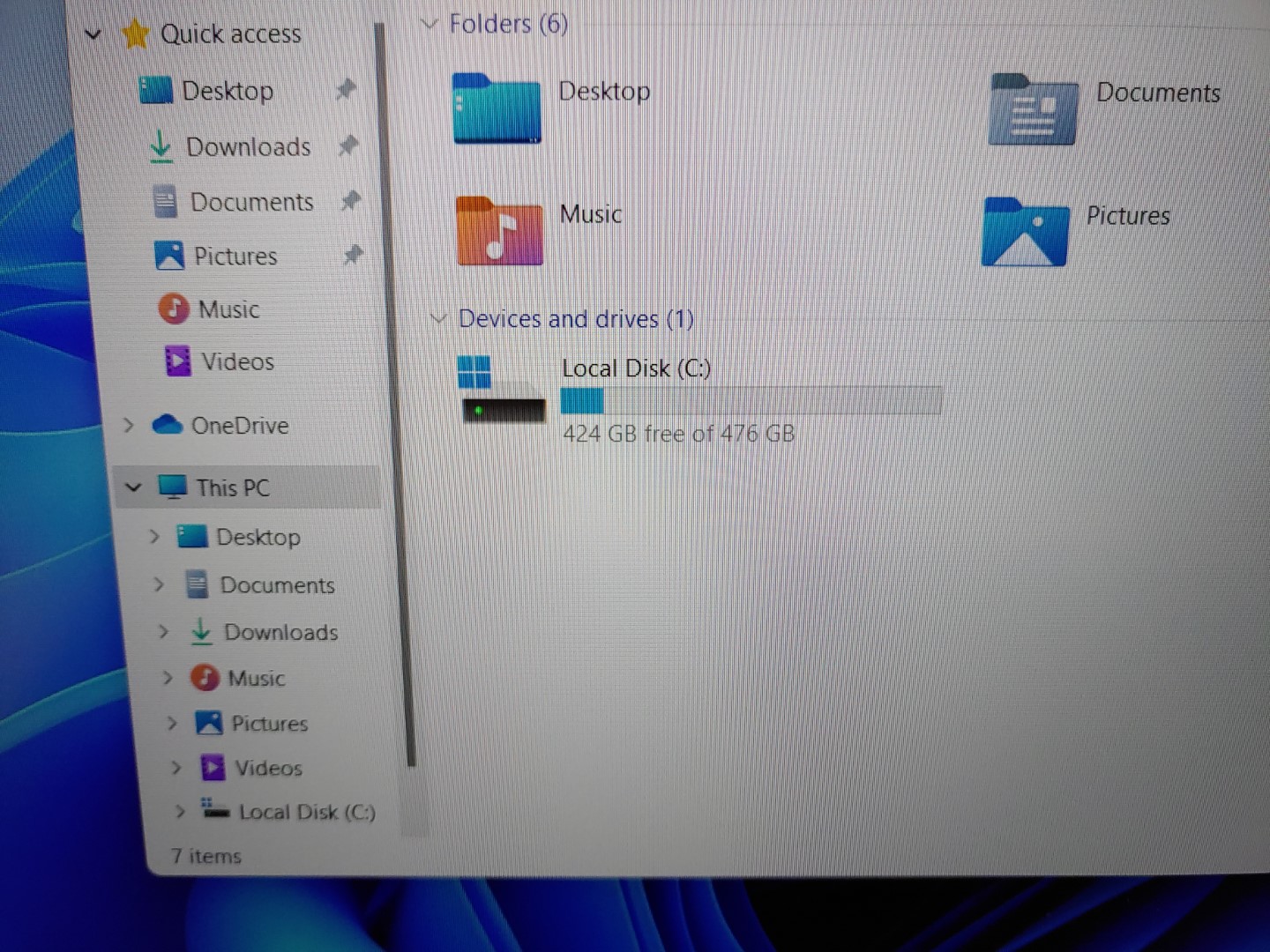Click Music icon under This PC tree
Image resolution: width=1270 pixels, height=952 pixels.
[x=205, y=678]
